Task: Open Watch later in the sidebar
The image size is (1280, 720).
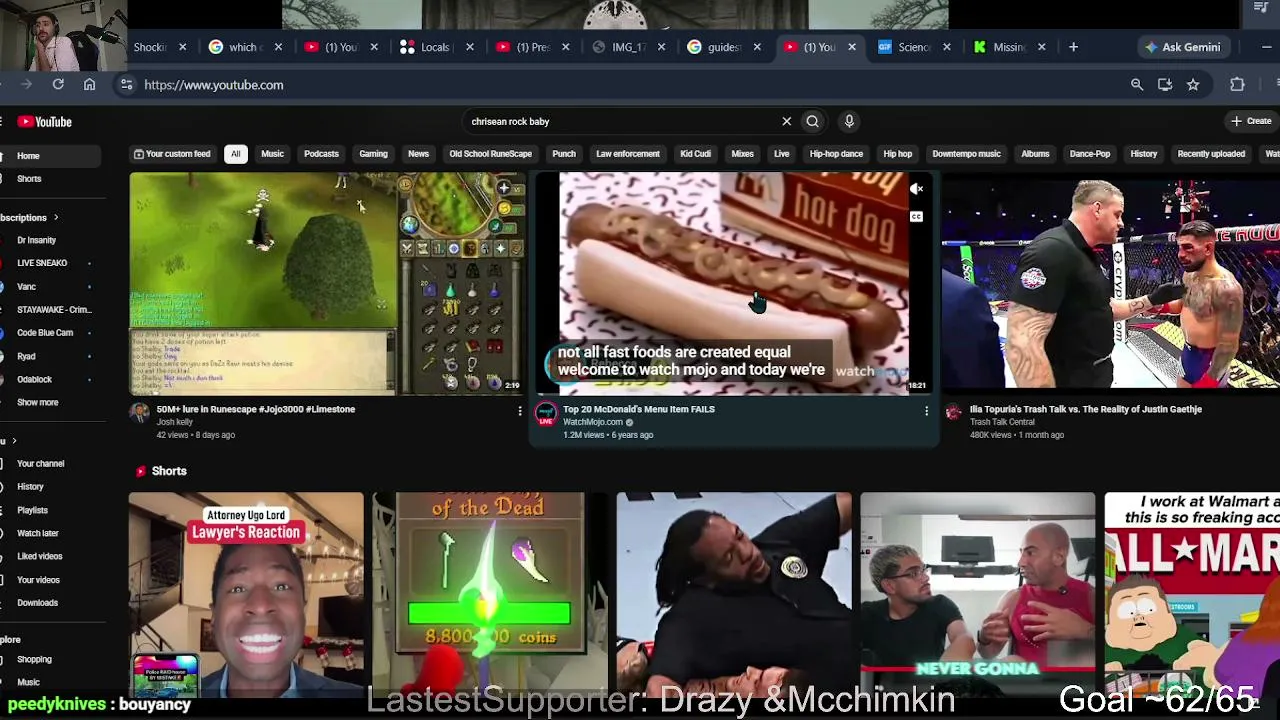Action: [48, 533]
